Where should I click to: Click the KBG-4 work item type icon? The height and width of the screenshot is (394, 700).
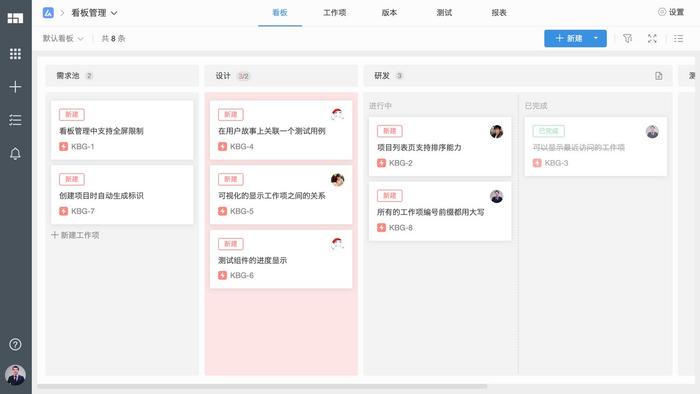point(222,146)
